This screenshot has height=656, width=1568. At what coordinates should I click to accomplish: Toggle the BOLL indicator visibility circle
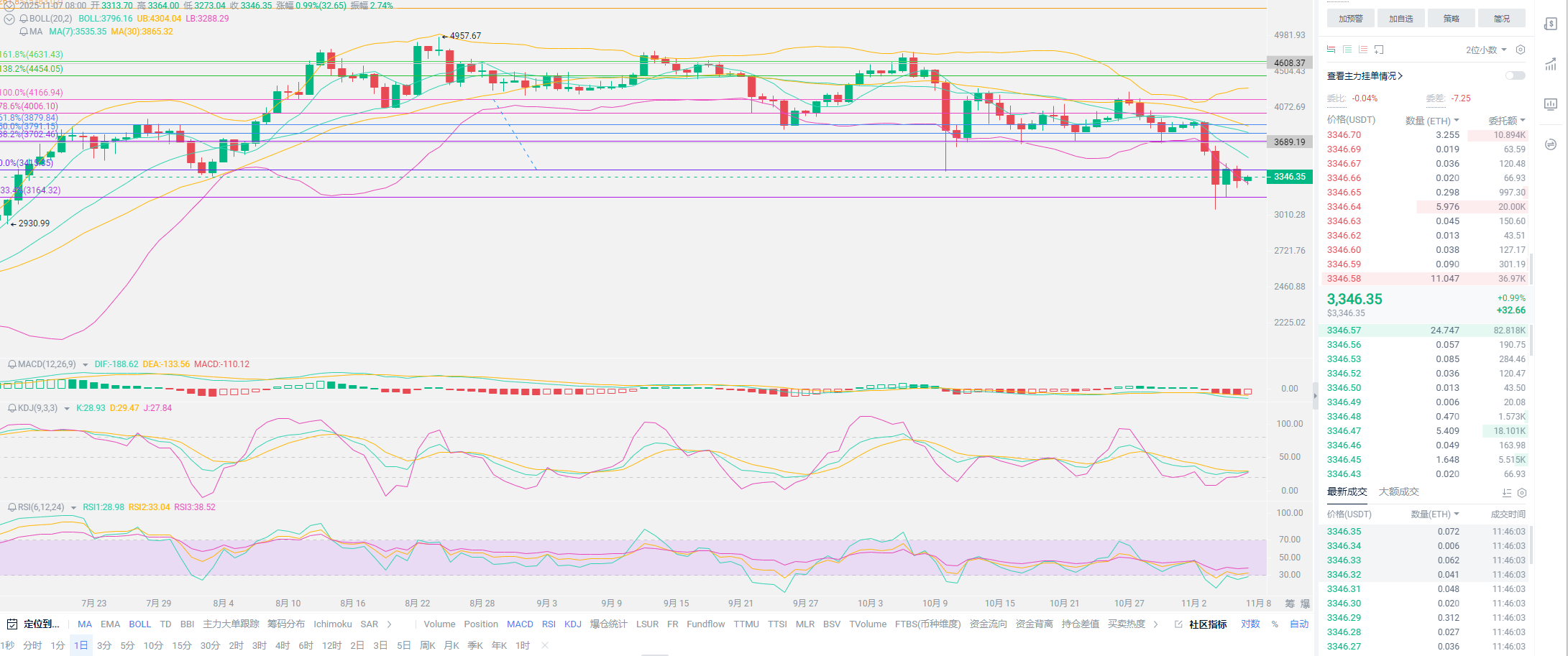pyautogui.click(x=10, y=19)
